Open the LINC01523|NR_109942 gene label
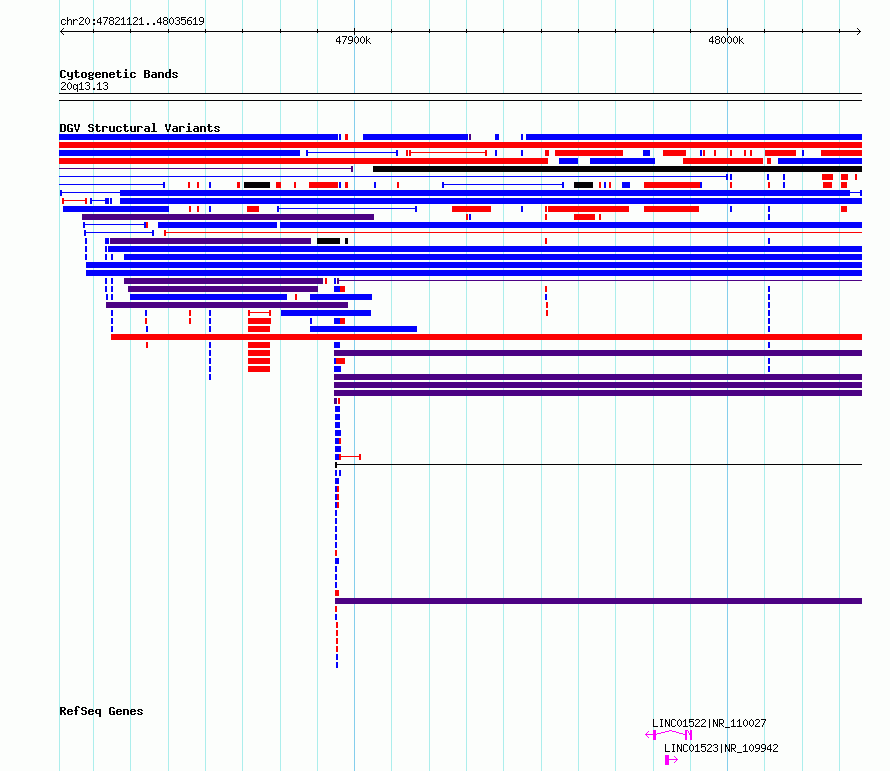 [x=721, y=748]
